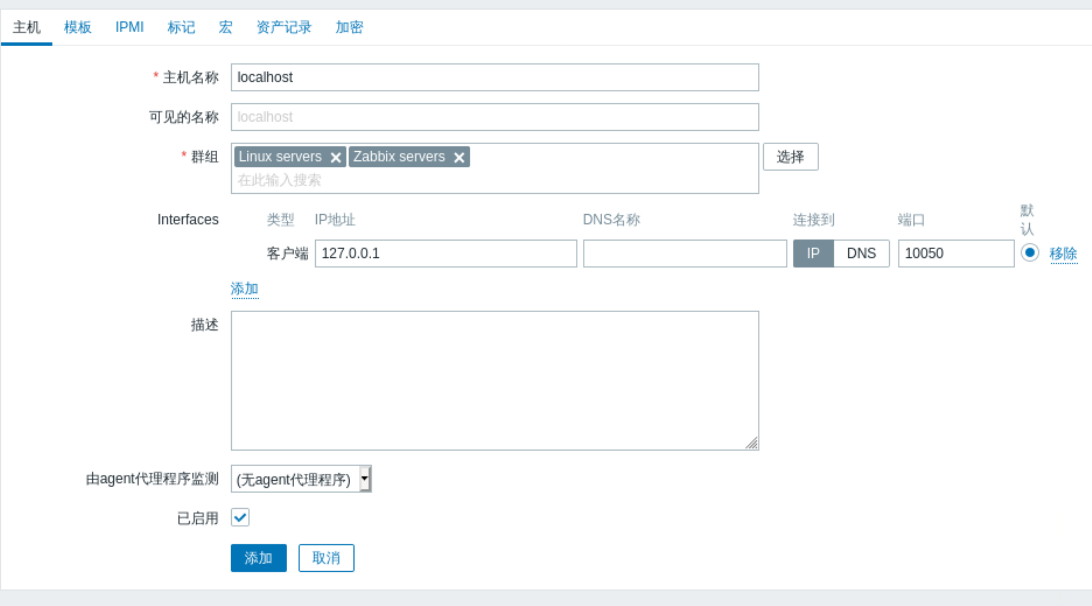
Task: Remove the Linux servers group tag
Action: (x=336, y=157)
